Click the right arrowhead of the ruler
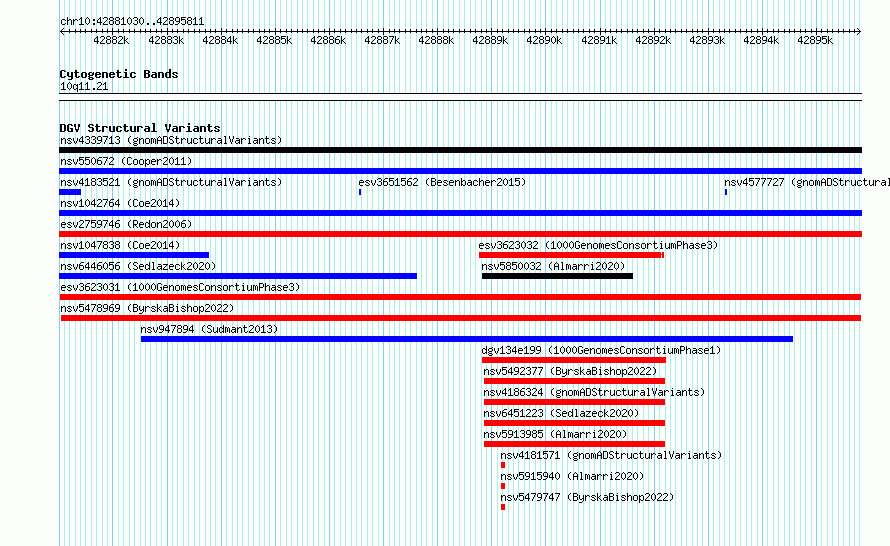 (x=859, y=32)
